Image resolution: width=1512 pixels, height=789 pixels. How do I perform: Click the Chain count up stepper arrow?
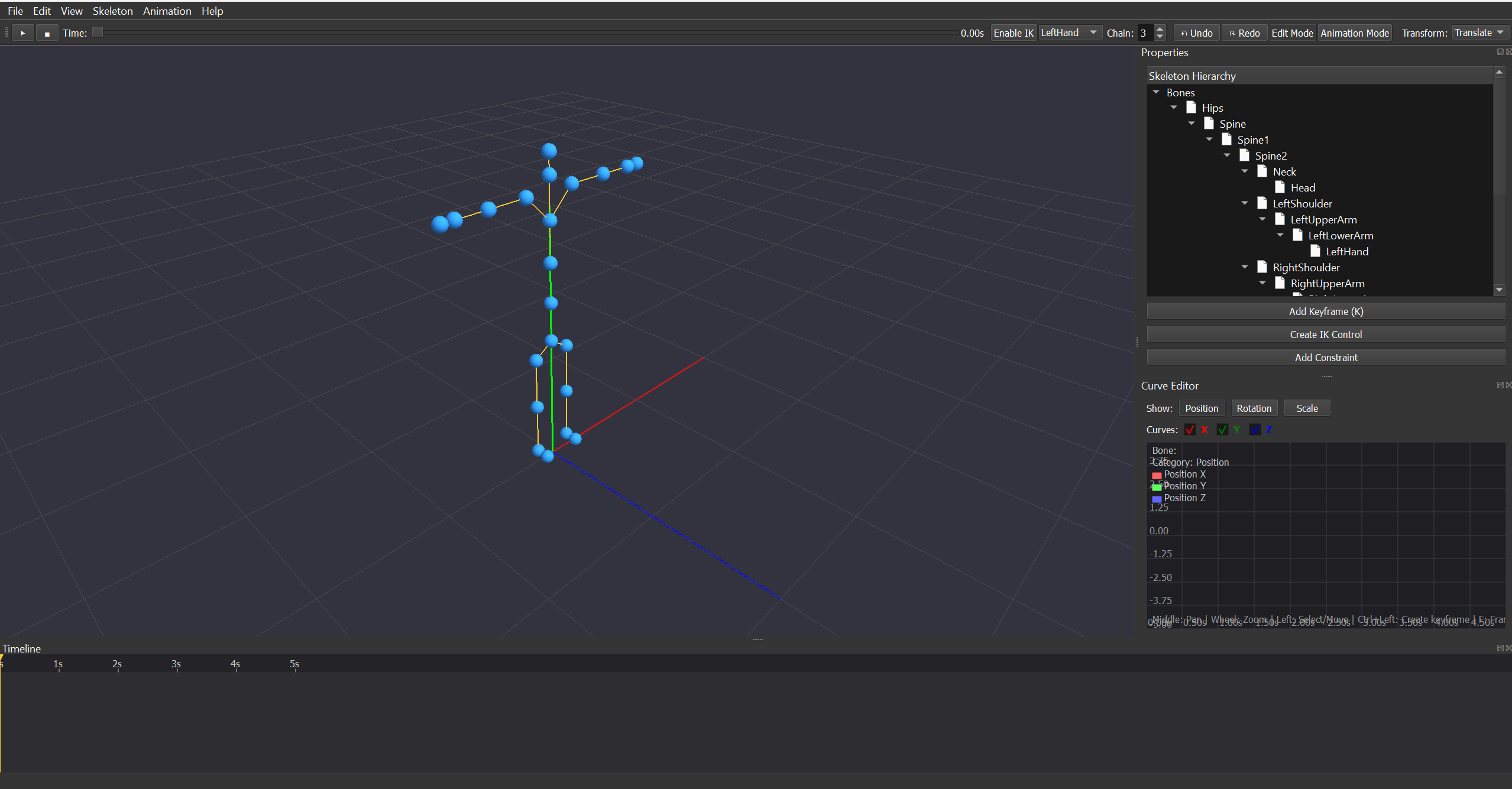1160,28
